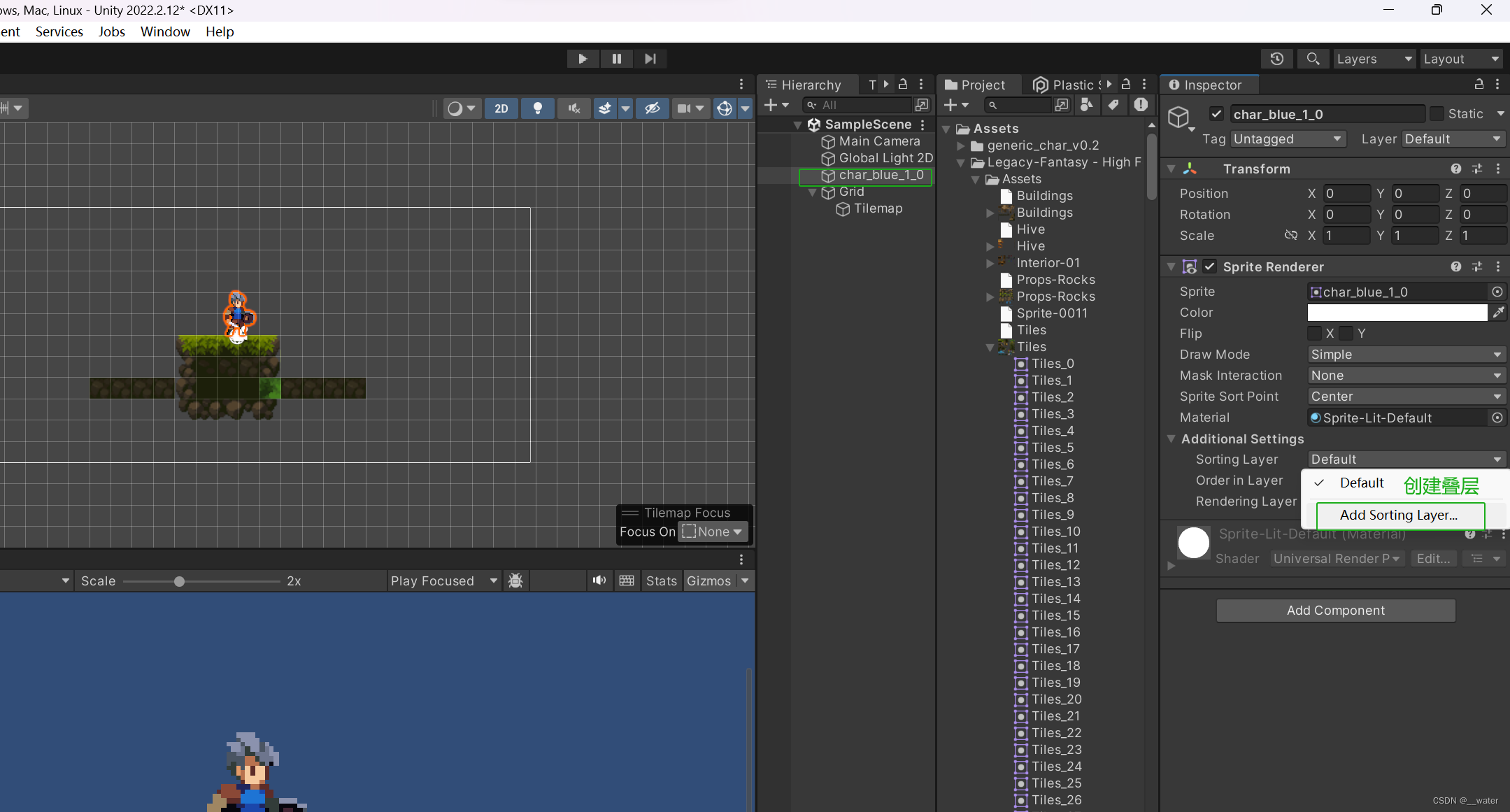Enable Flip X checkbox

click(x=1315, y=334)
